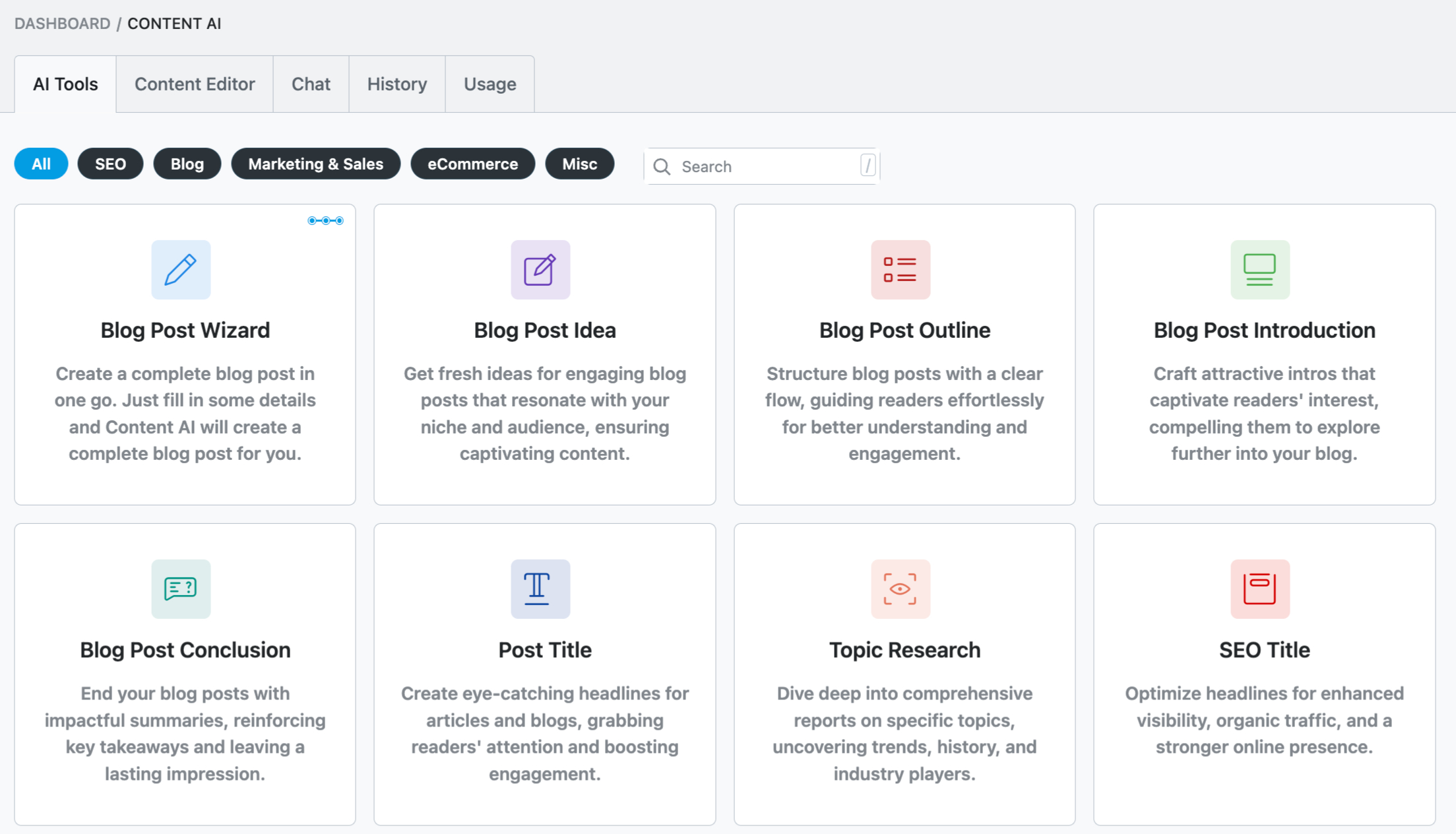Screen dimensions: 1456x834
Task: Switch to the Chat tab
Action: click(311, 84)
